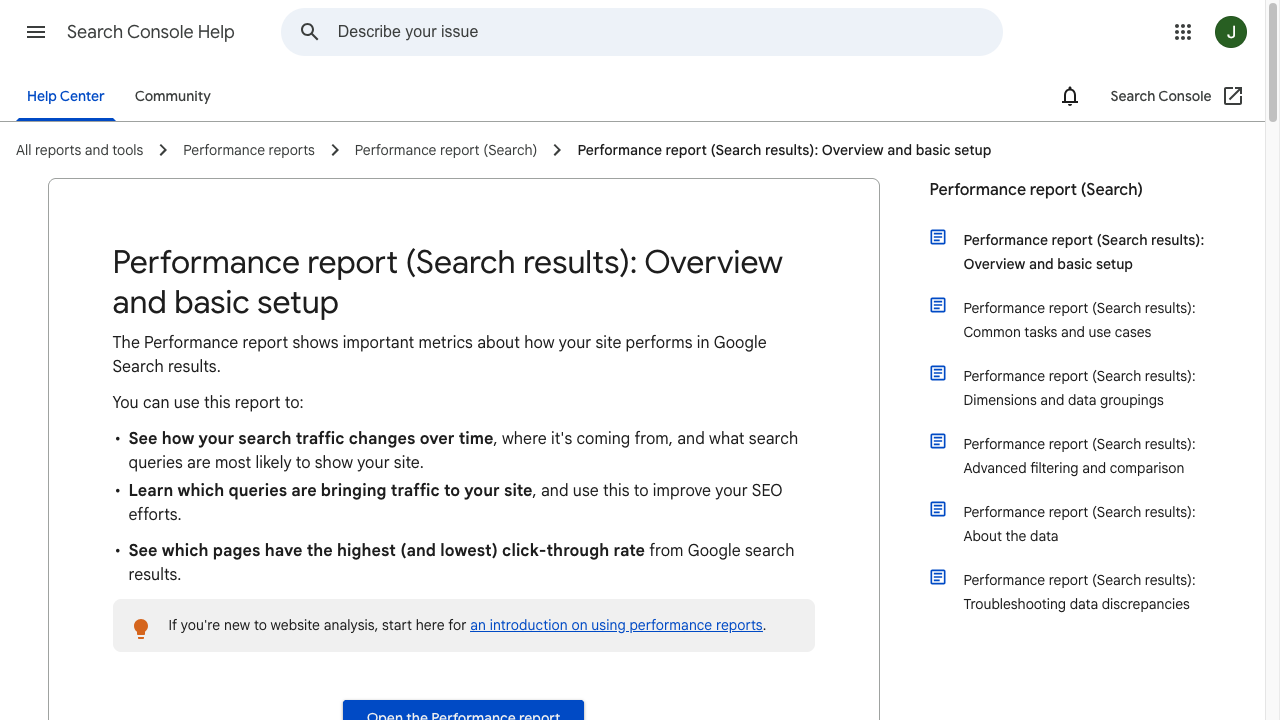Open the account avatar J
The image size is (1280, 720).
tap(1231, 32)
